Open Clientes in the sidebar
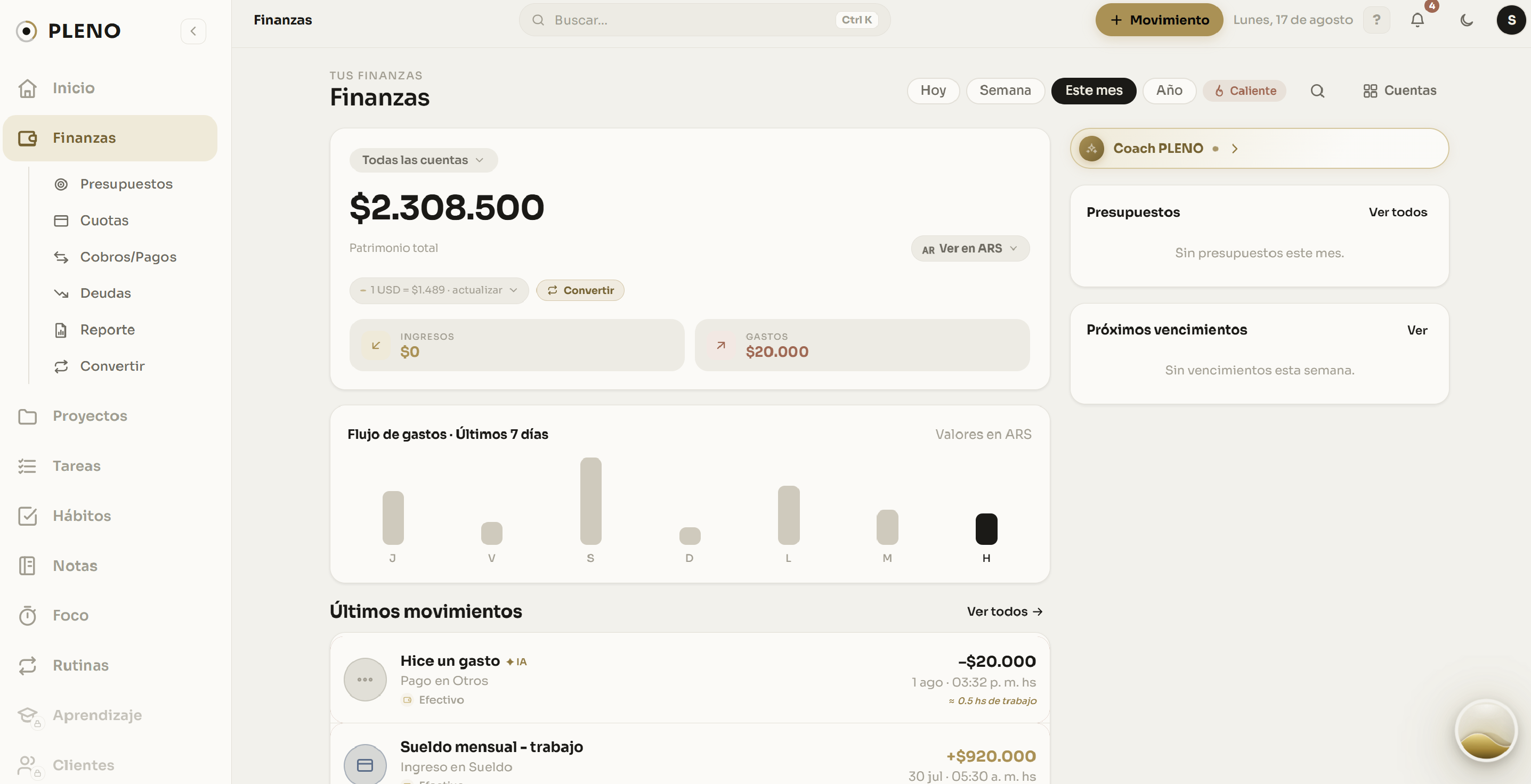Screen dimensions: 1531x784 (110, 765)
